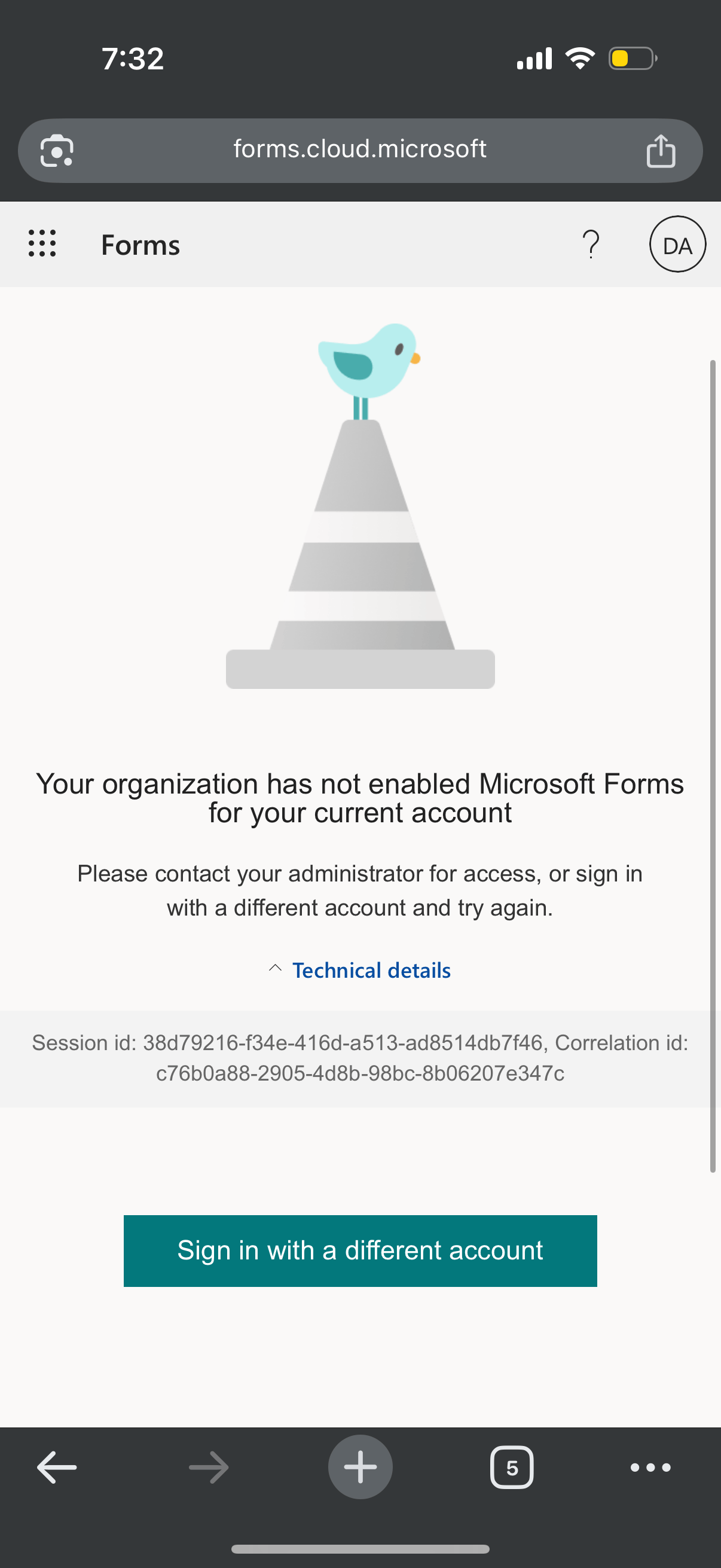This screenshot has width=721, height=1568.
Task: Collapse the Technical details chevron
Action: [275, 968]
